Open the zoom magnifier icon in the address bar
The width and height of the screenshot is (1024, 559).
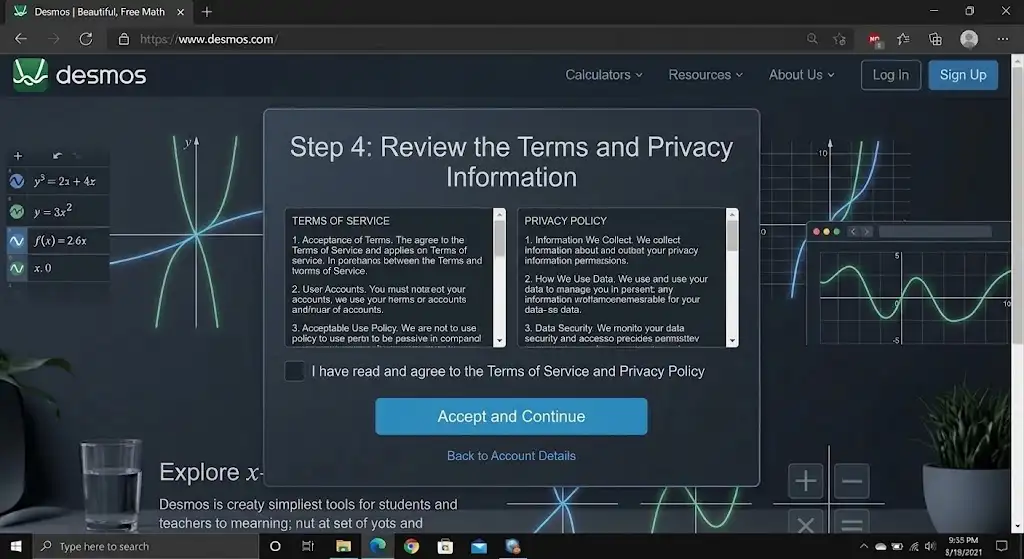click(812, 39)
